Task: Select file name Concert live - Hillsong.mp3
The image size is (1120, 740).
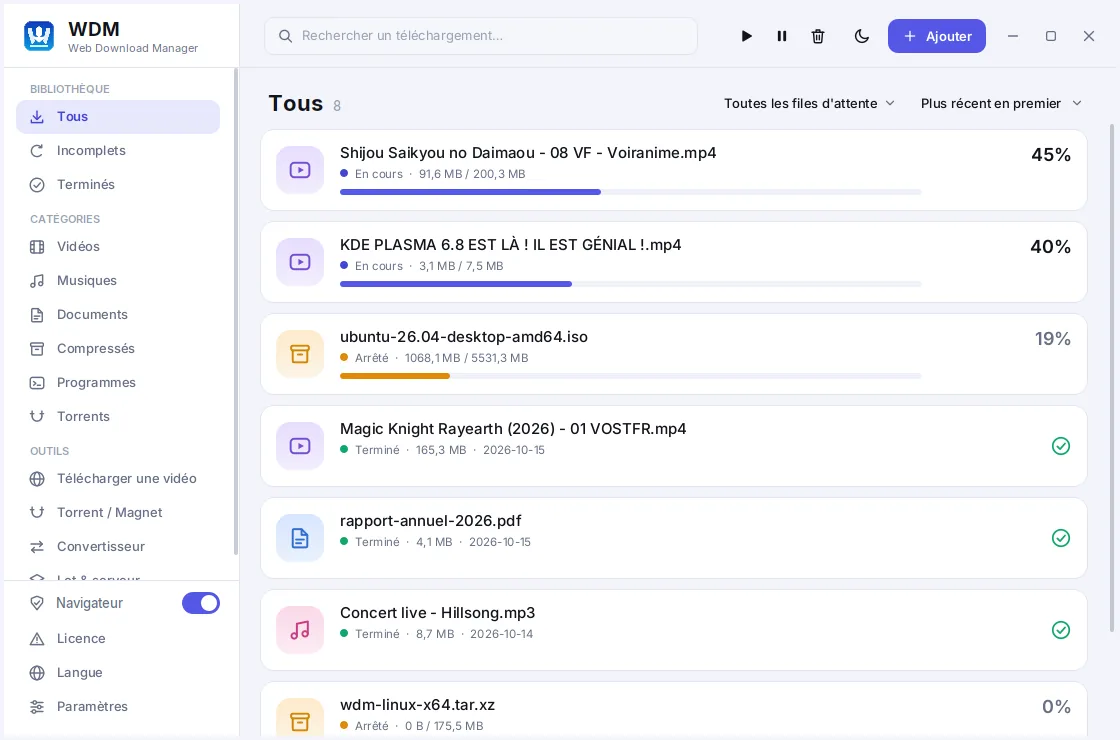Action: coord(437,613)
